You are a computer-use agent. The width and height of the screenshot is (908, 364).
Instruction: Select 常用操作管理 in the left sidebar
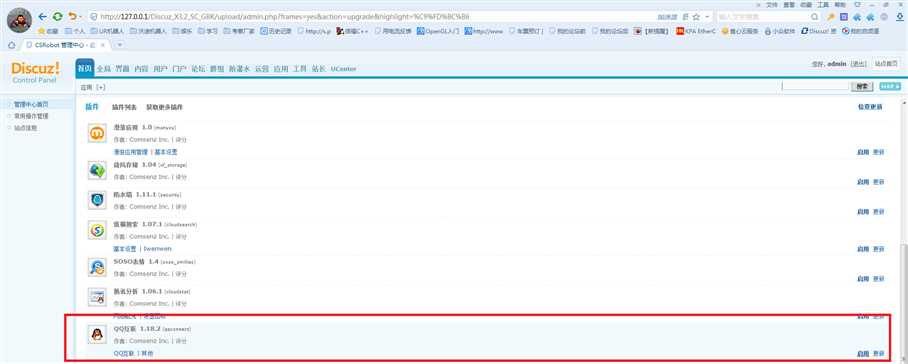click(x=31, y=116)
